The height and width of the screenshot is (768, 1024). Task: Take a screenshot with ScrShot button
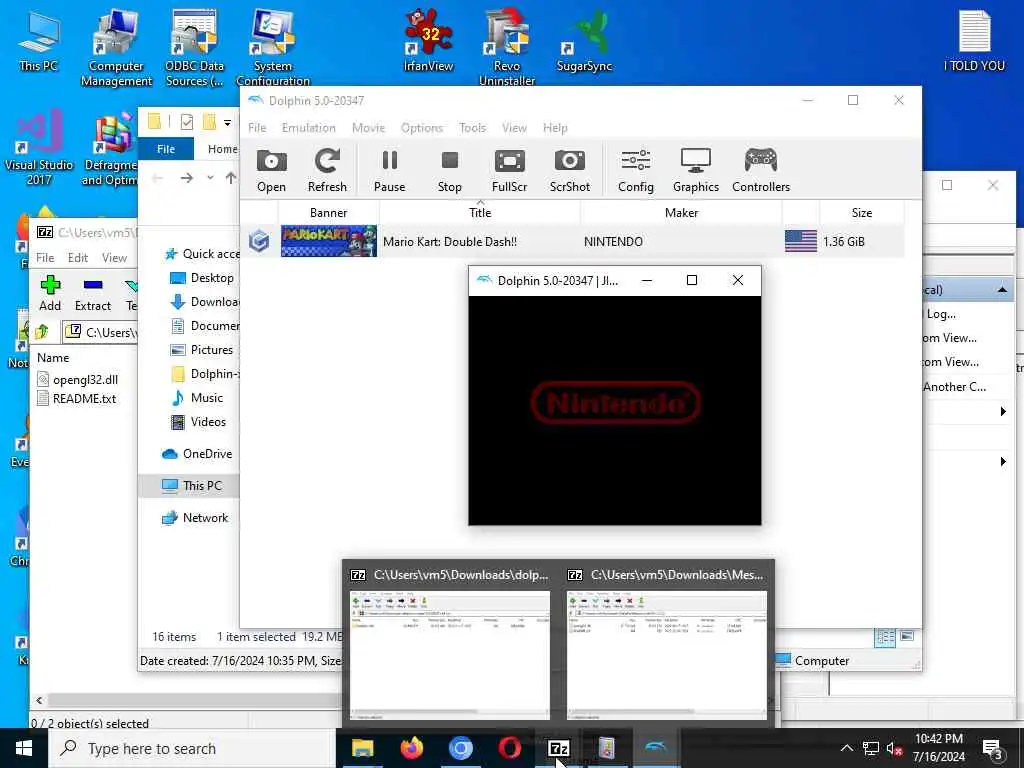(x=569, y=170)
